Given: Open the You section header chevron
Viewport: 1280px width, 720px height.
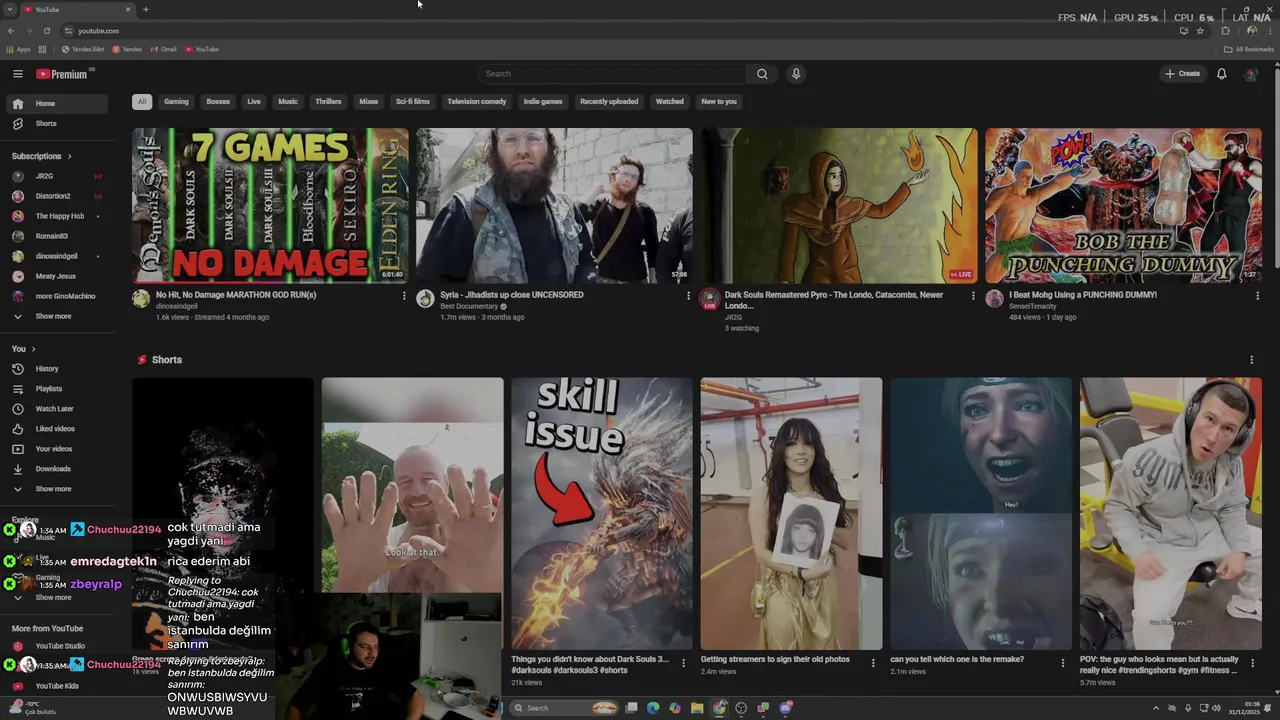Looking at the screenshot, I should pos(33,349).
